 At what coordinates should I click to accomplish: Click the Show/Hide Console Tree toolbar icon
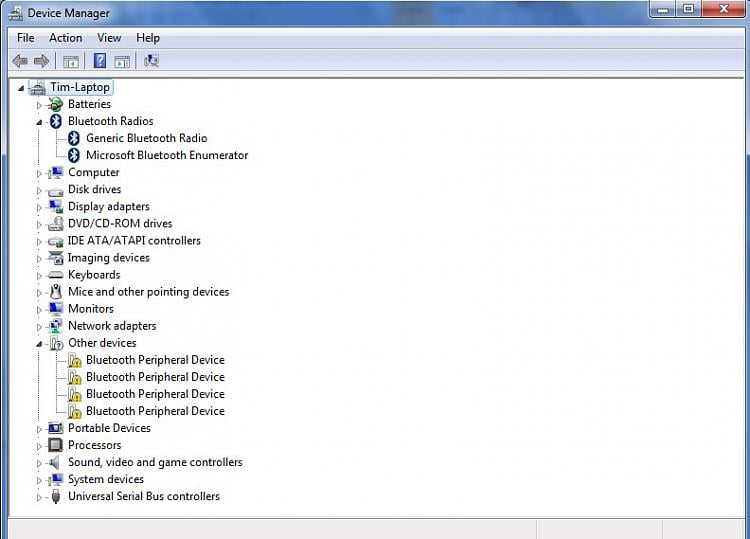[71, 61]
